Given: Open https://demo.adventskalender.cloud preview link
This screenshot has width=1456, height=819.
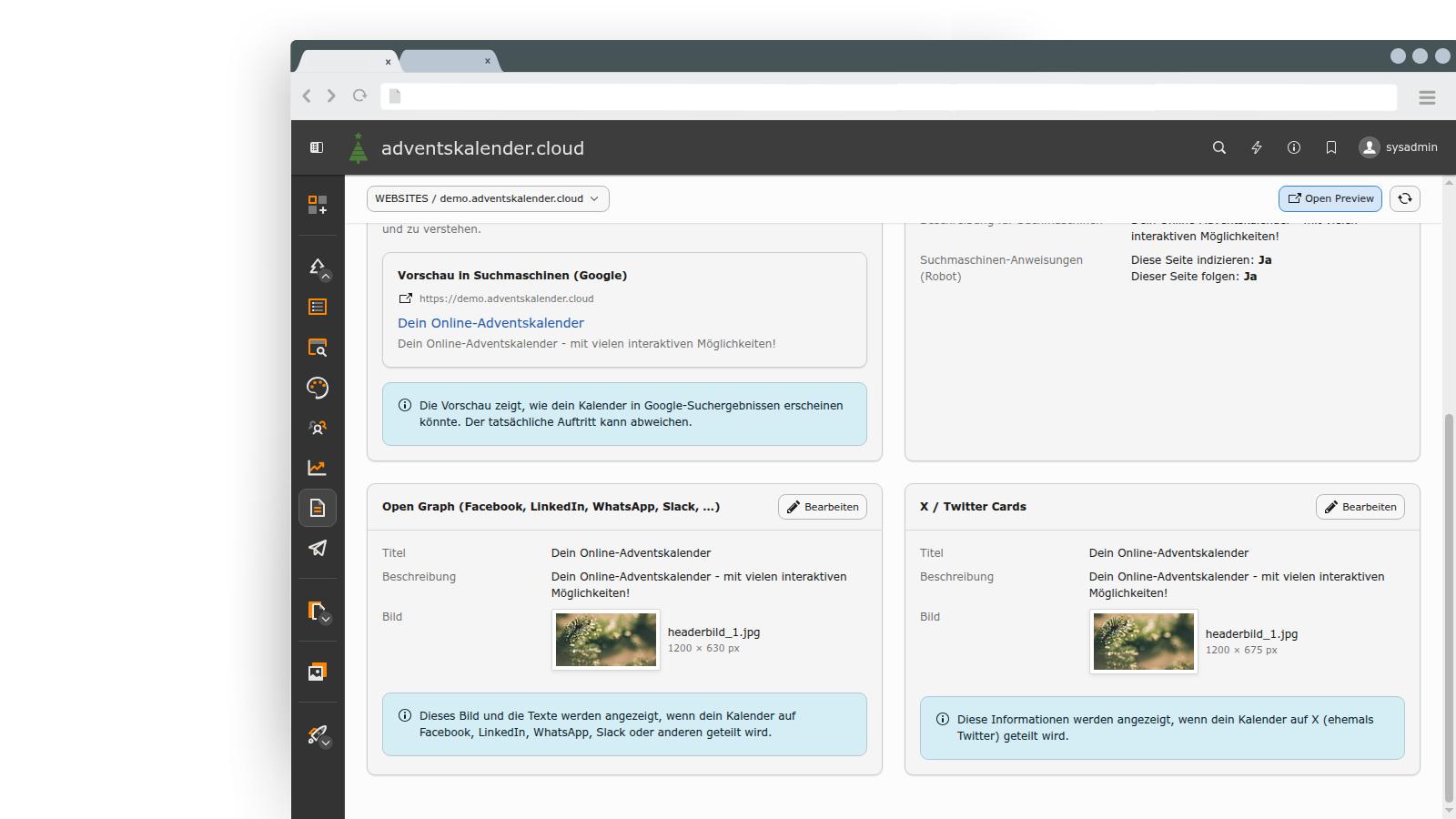Looking at the screenshot, I should tap(496, 298).
